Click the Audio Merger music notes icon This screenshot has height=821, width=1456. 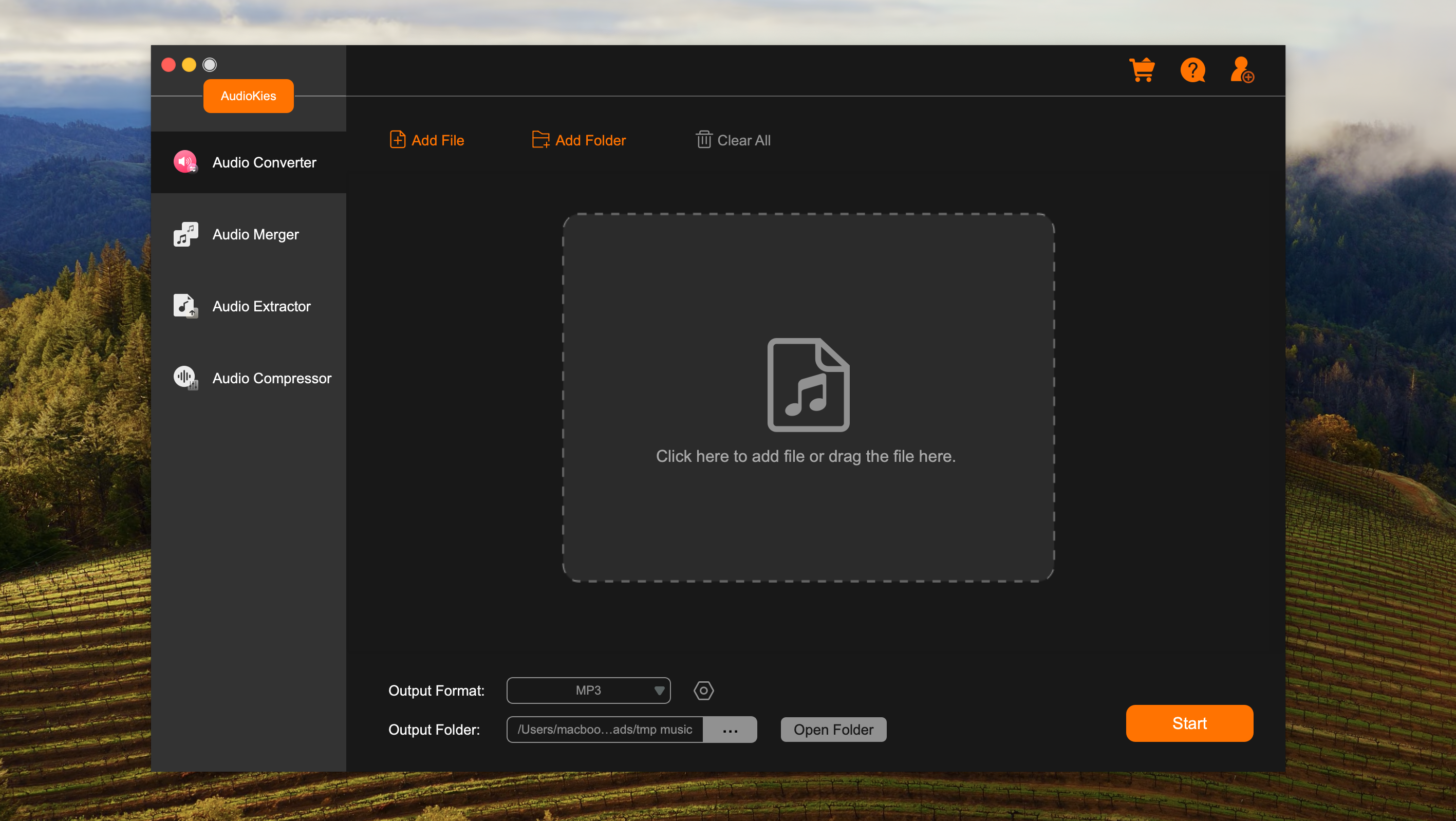[x=185, y=234]
